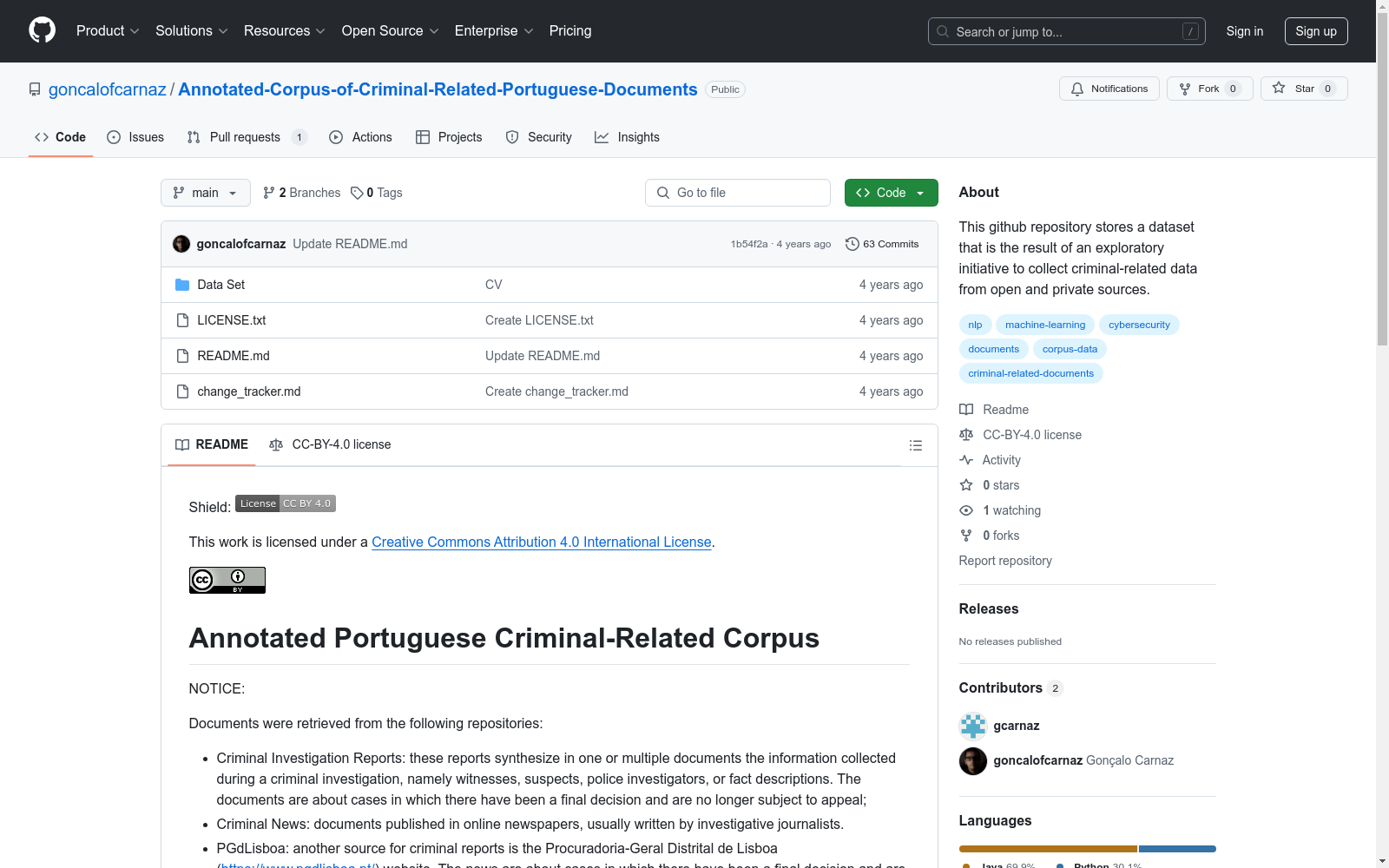This screenshot has height=868, width=1389.
Task: Select the criminal-related-documents topic tag
Action: (1031, 373)
